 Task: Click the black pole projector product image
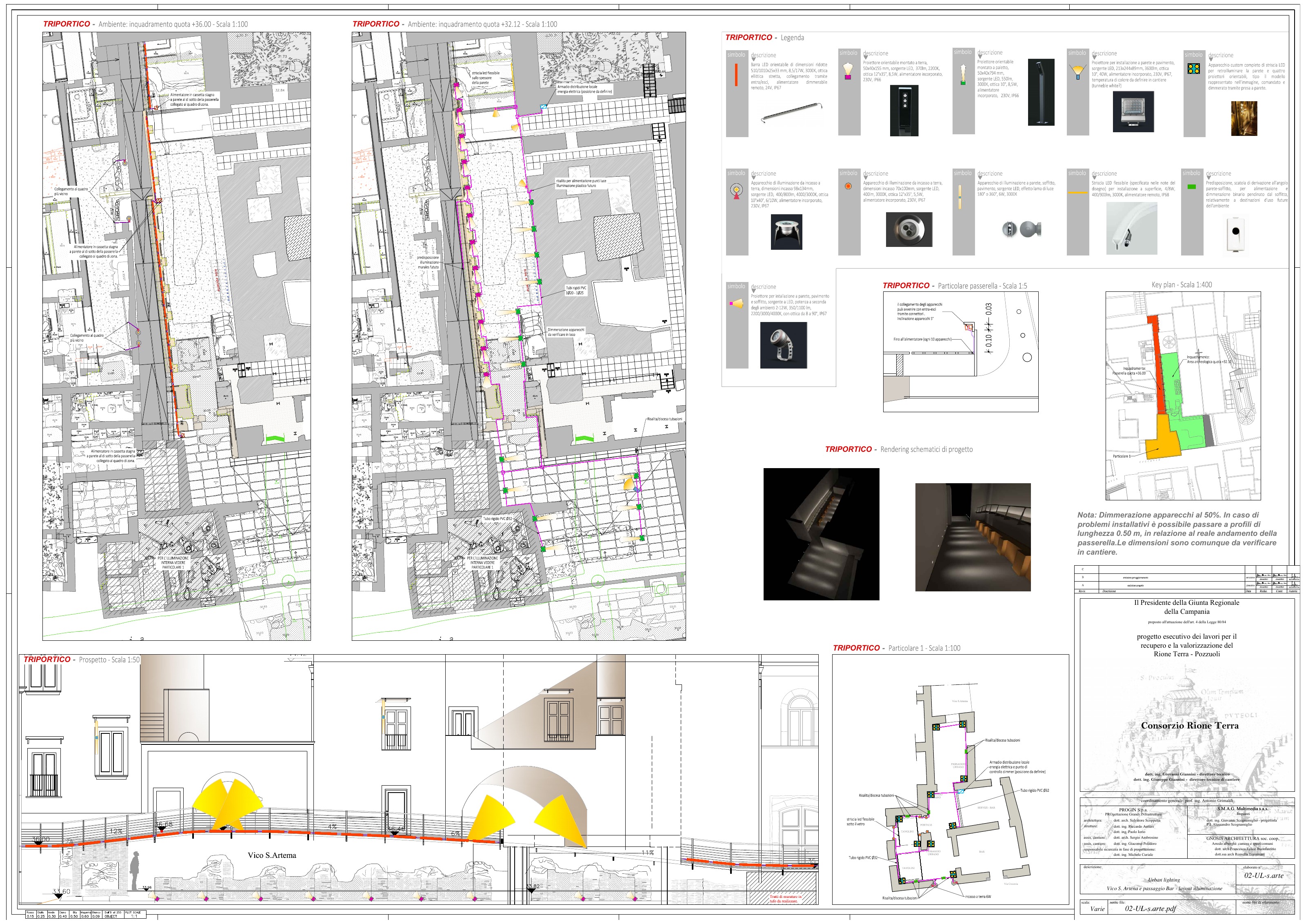click(1041, 93)
